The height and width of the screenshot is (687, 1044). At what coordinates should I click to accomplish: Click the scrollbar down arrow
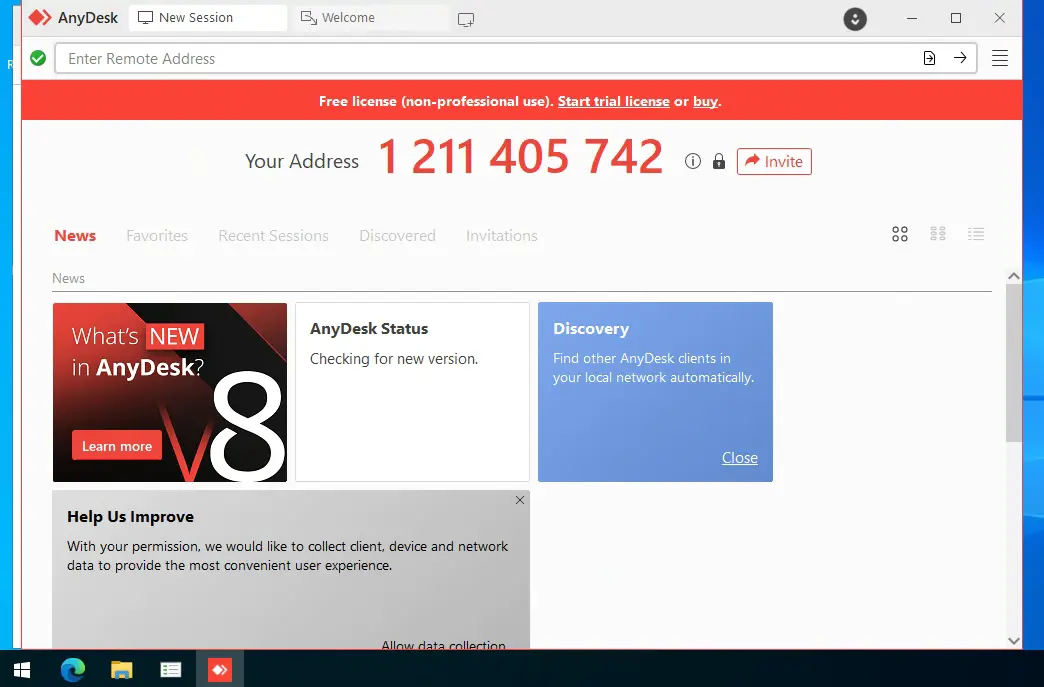click(x=1013, y=641)
